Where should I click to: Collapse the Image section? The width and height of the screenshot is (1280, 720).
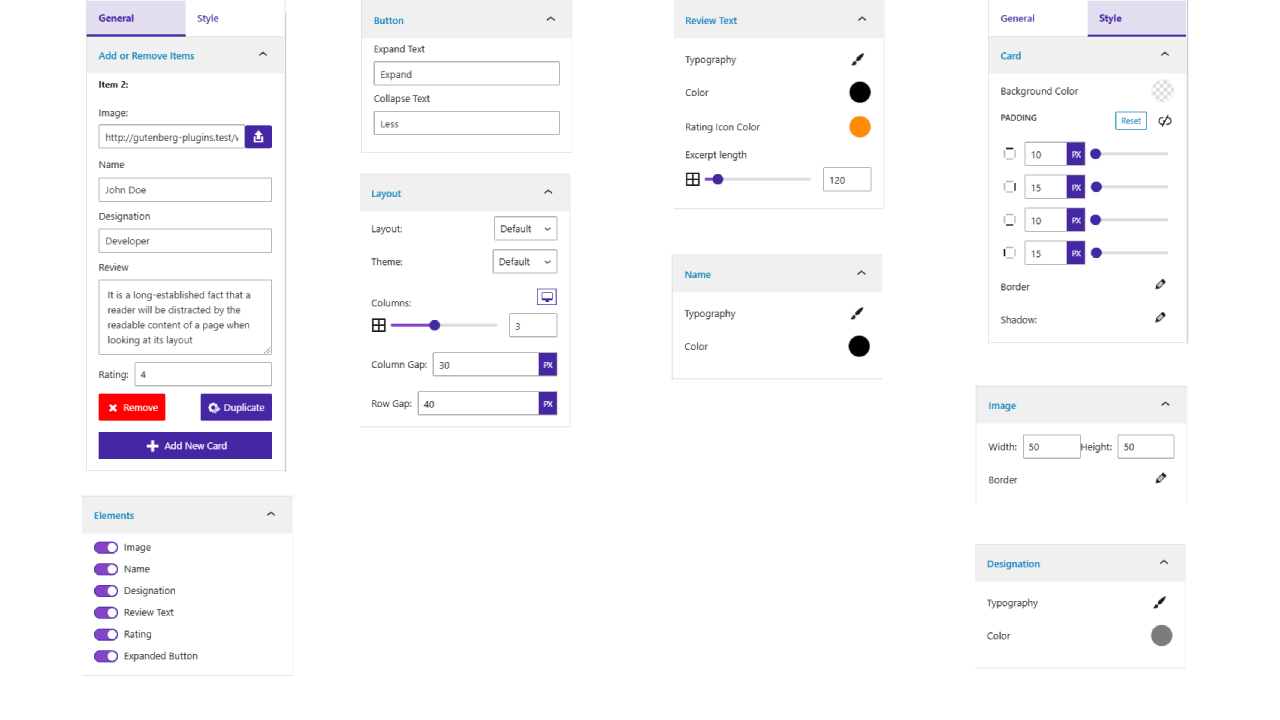[1165, 404]
